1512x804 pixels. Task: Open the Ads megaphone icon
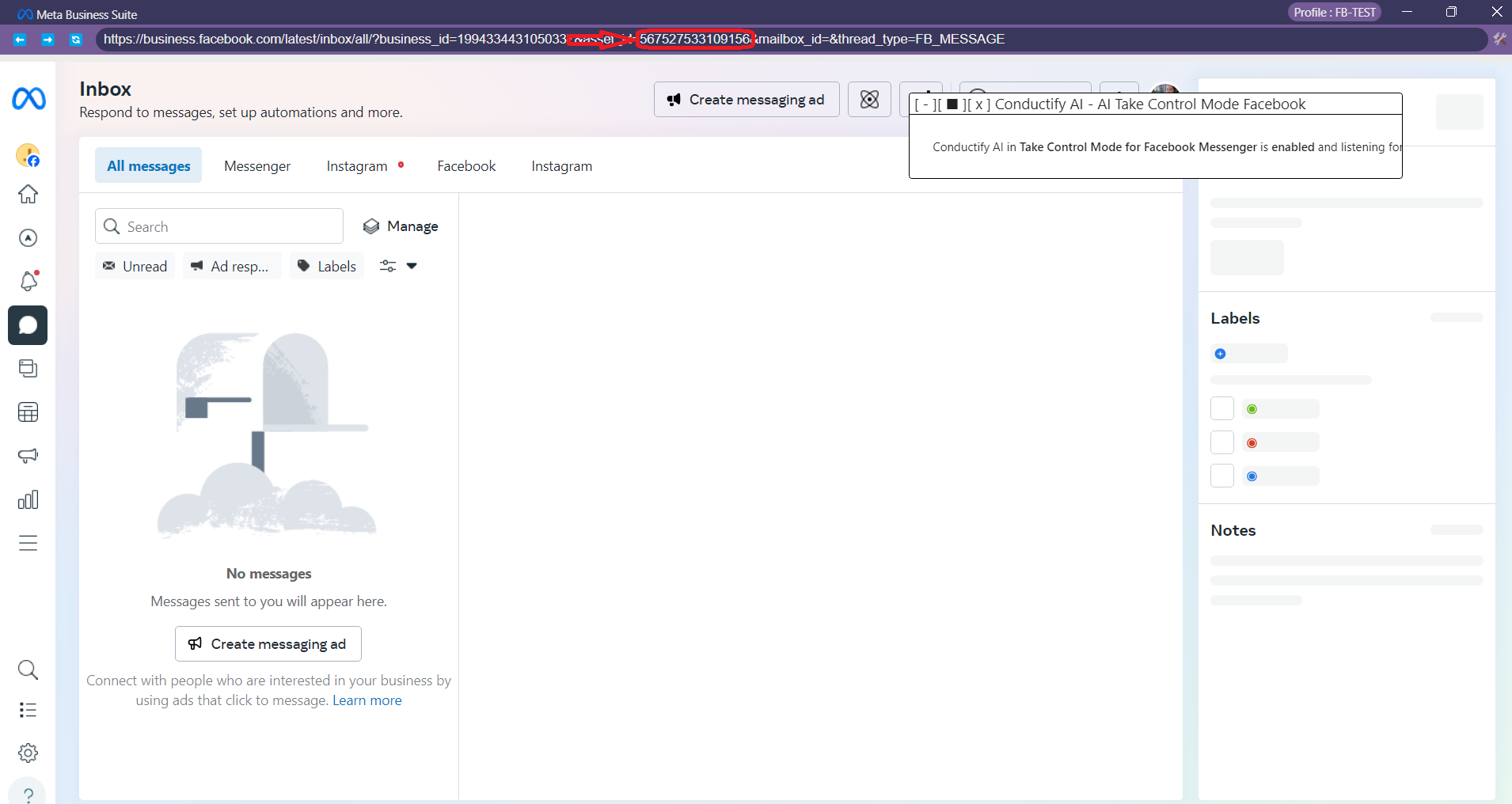28,455
